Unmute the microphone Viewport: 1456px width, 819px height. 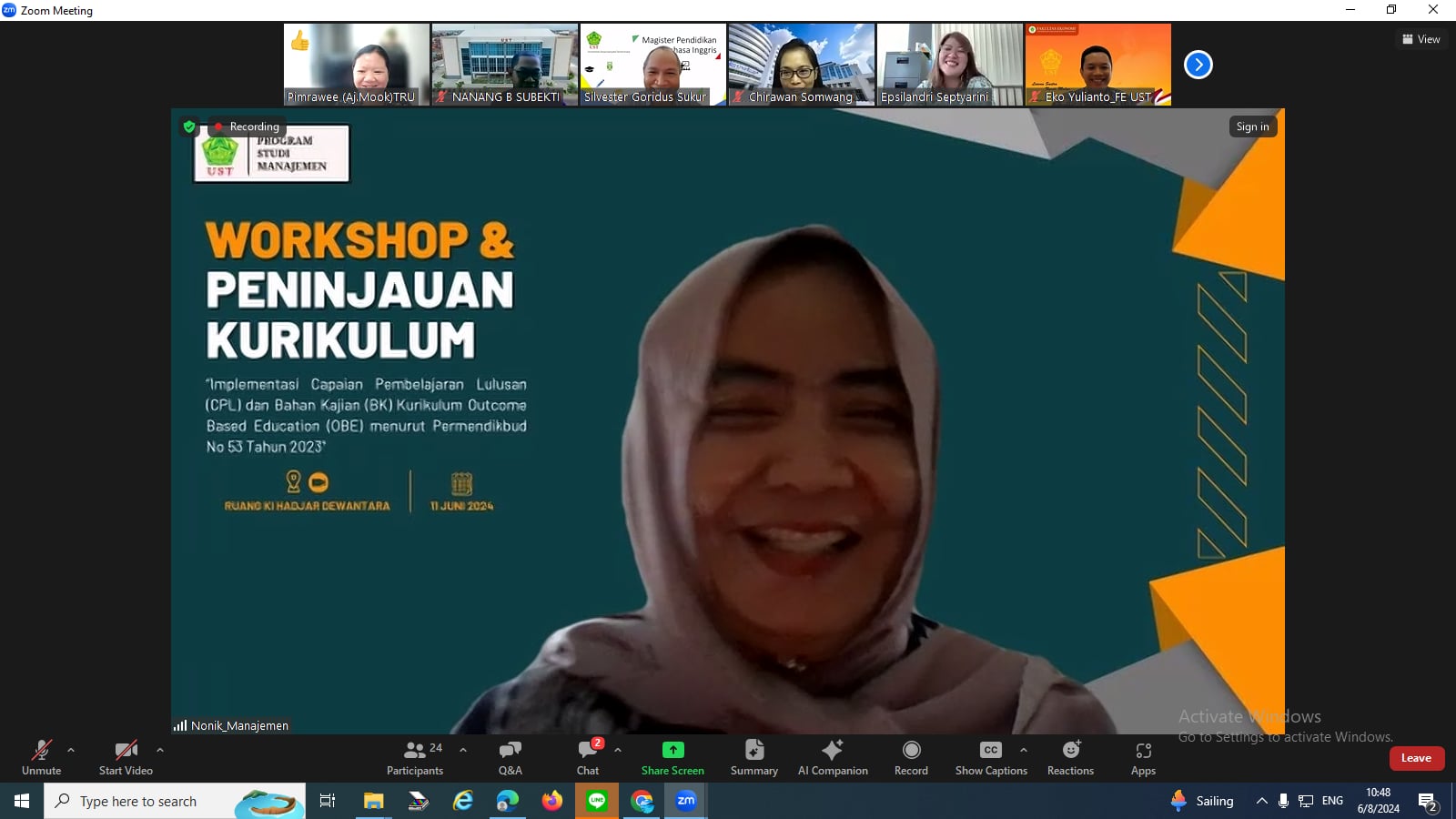pos(42,757)
